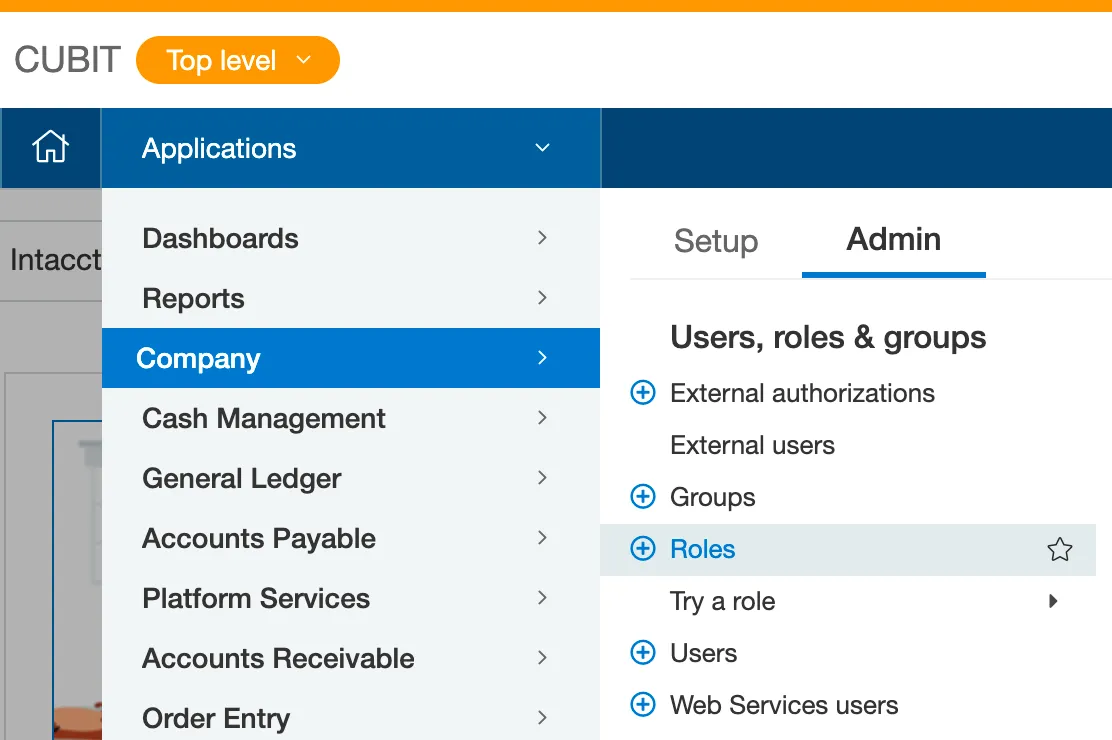Open the Web Services users link
Screen dimensions: 1112x740
point(784,705)
